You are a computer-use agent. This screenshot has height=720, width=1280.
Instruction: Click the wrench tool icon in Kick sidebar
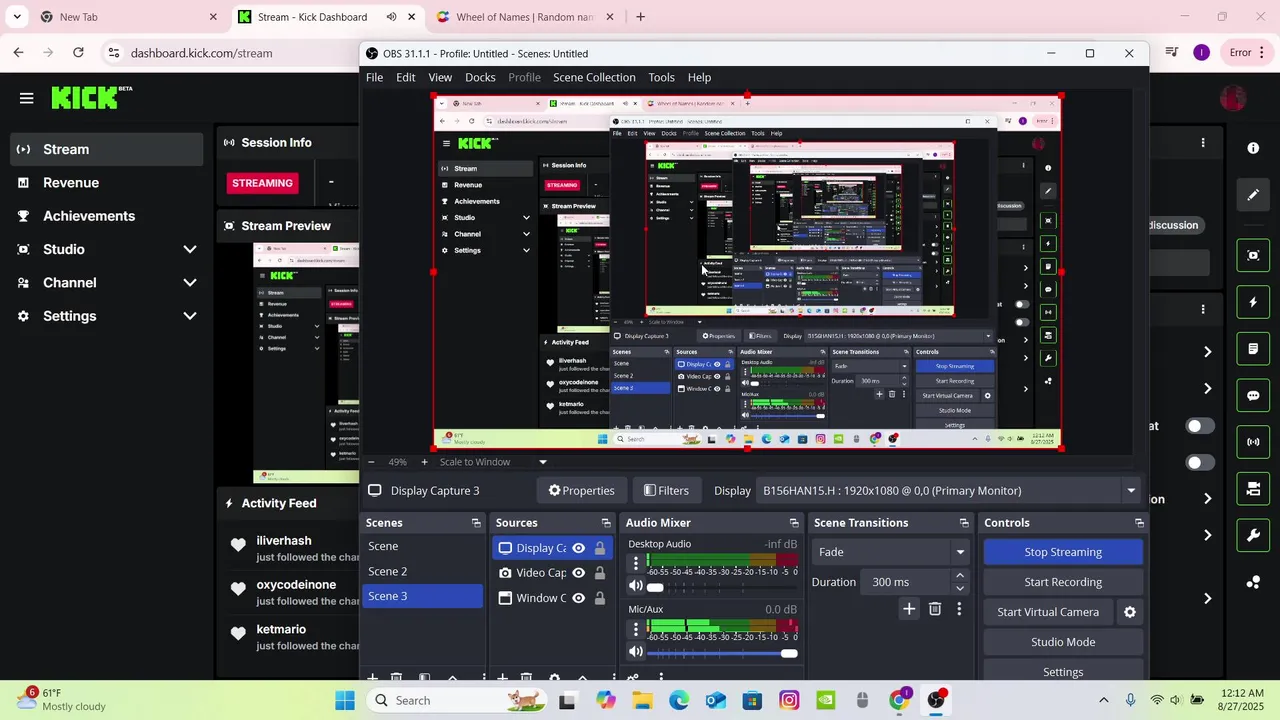1253,536
